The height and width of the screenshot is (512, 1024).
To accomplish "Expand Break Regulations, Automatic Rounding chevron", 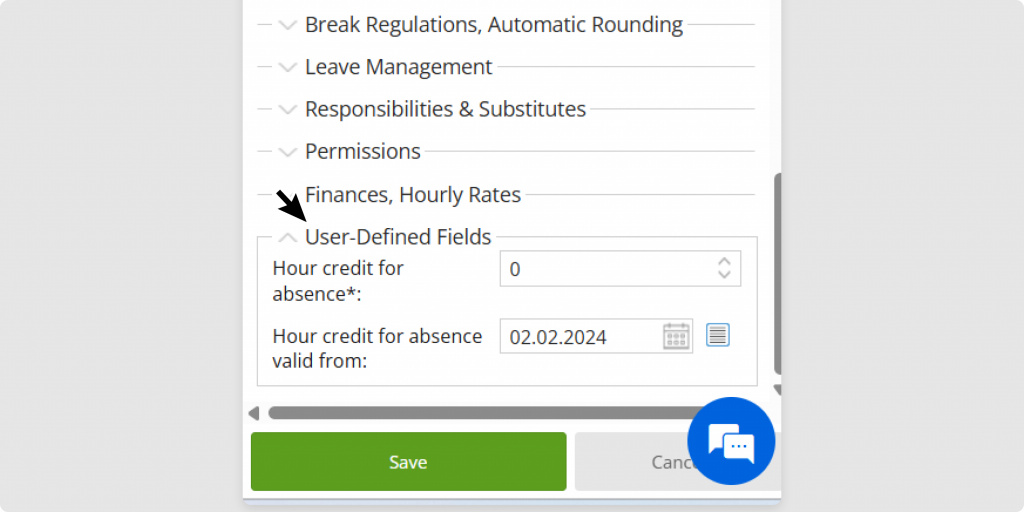I will pyautogui.click(x=288, y=25).
